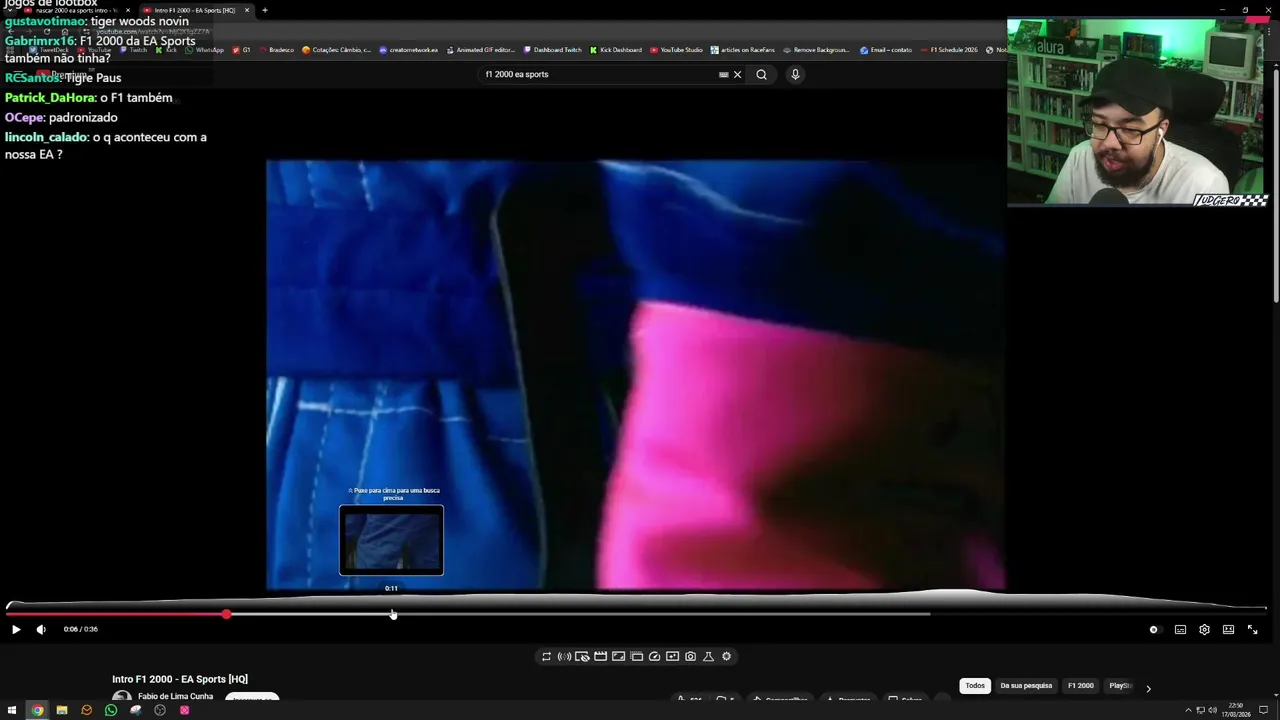
Task: Switch to theater mode view
Action: pos(1228,629)
